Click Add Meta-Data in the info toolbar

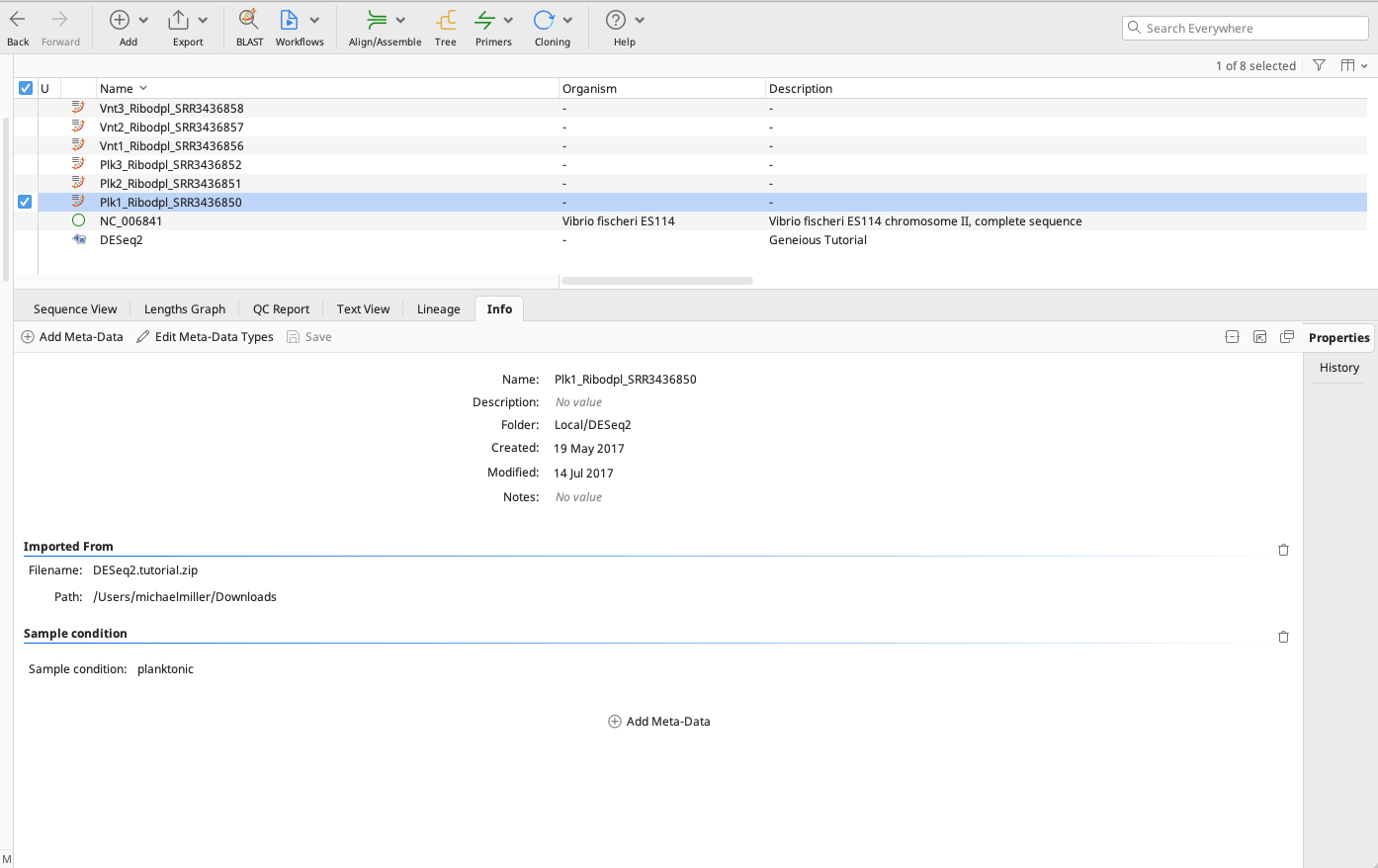coord(72,337)
